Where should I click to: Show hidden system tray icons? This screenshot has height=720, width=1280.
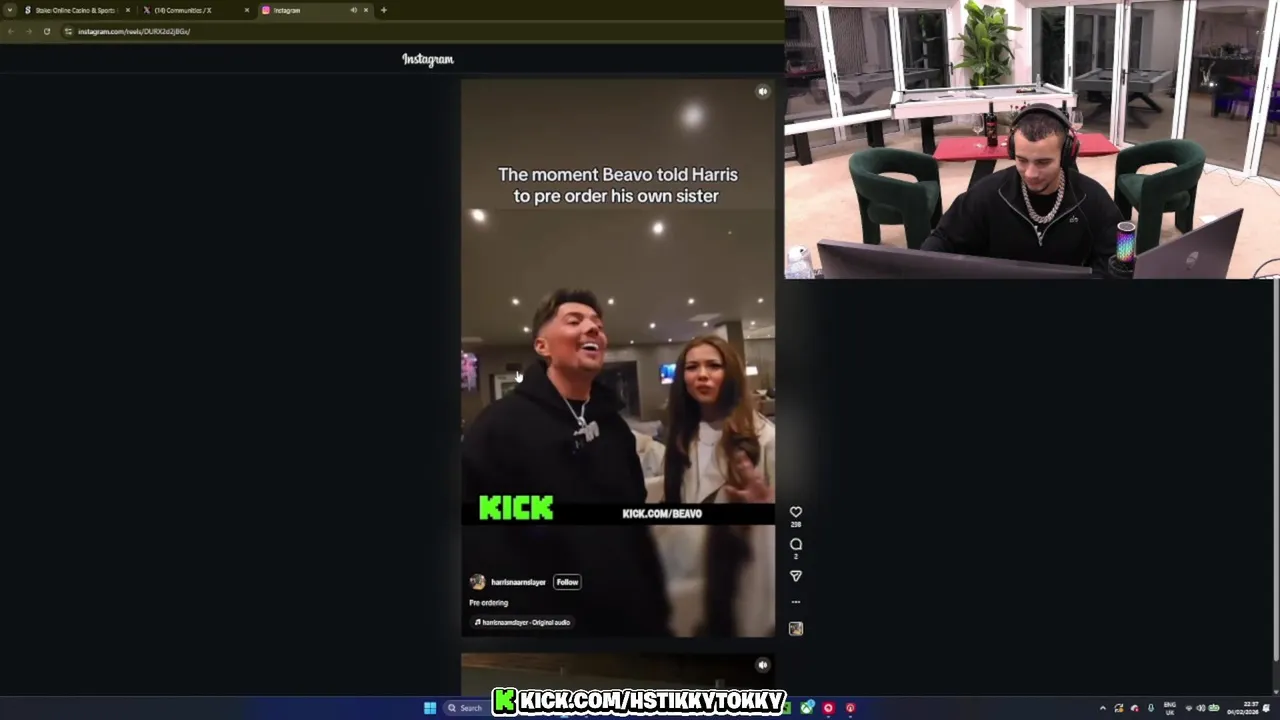[x=1103, y=708]
